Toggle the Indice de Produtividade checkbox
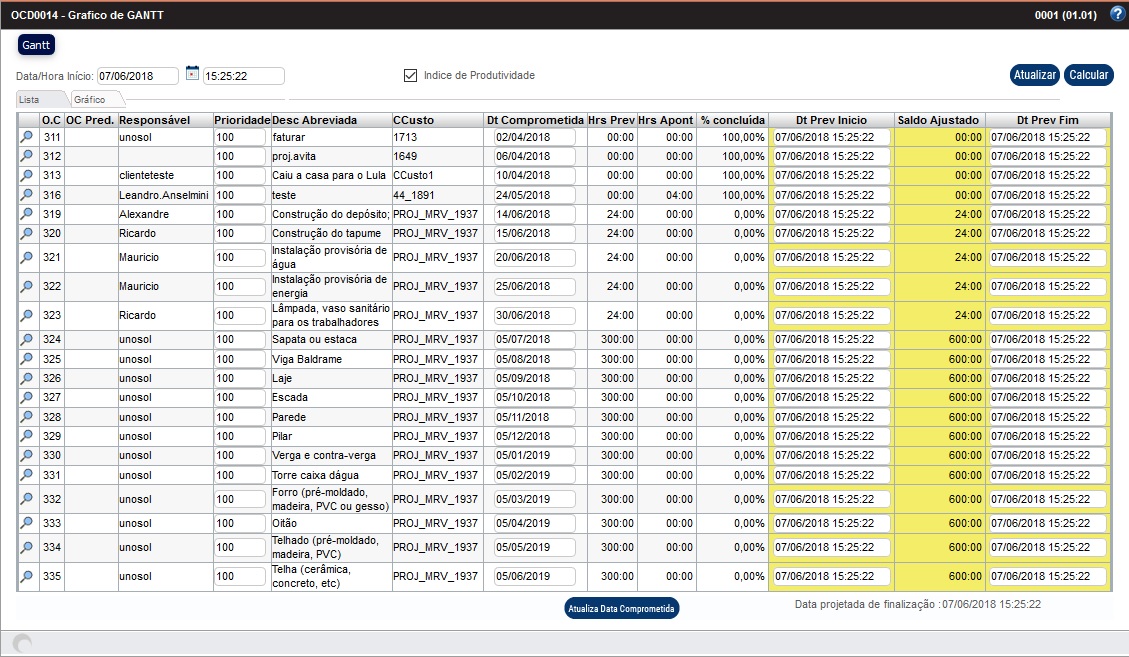The width and height of the screenshot is (1129, 657). [x=410, y=75]
